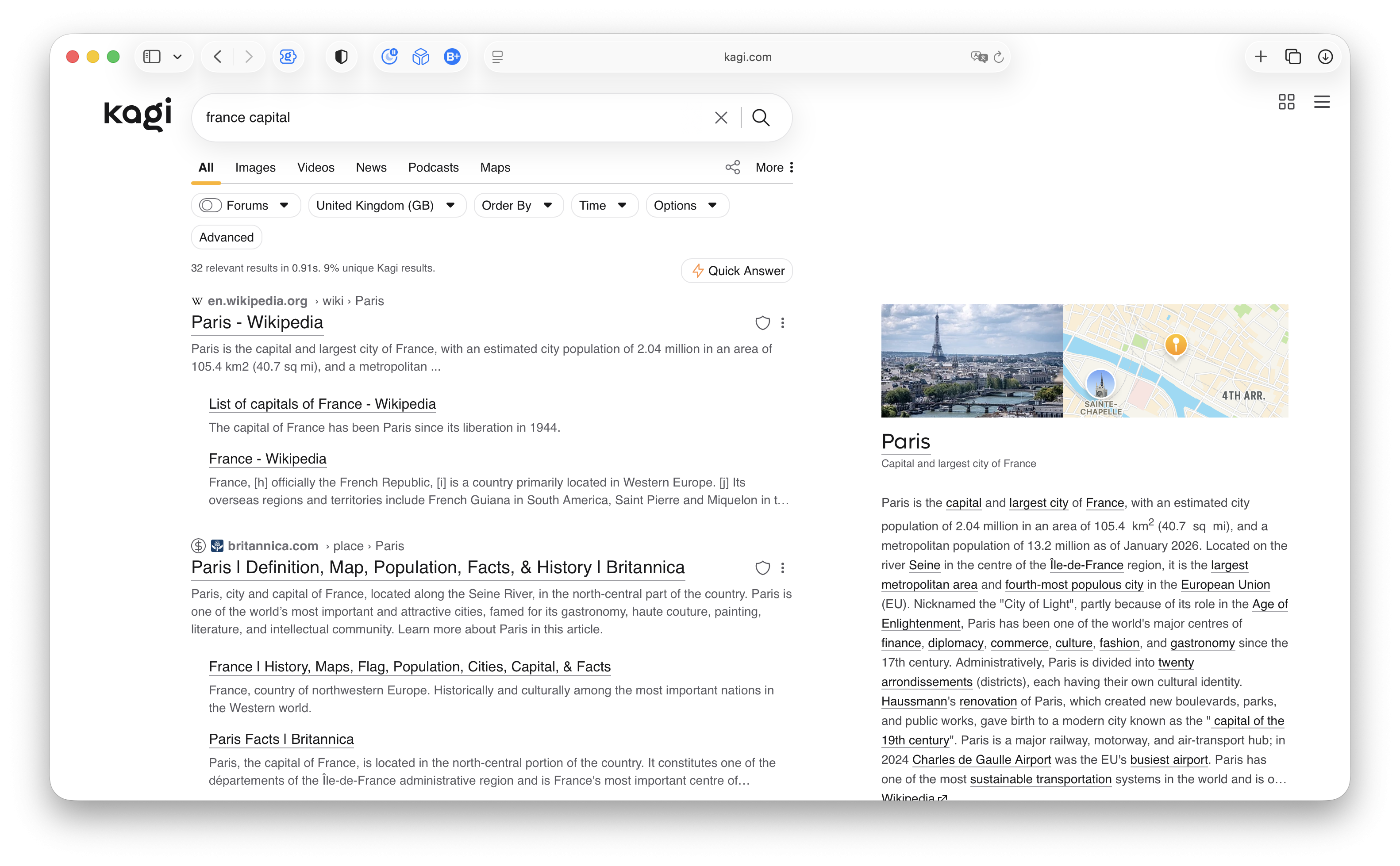Switch to the News tab

coord(371,167)
